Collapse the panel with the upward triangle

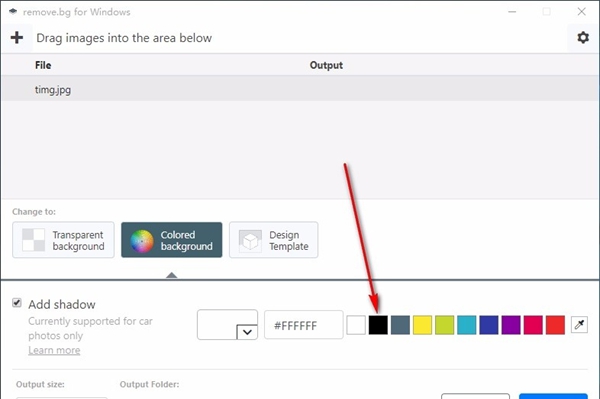171,275
